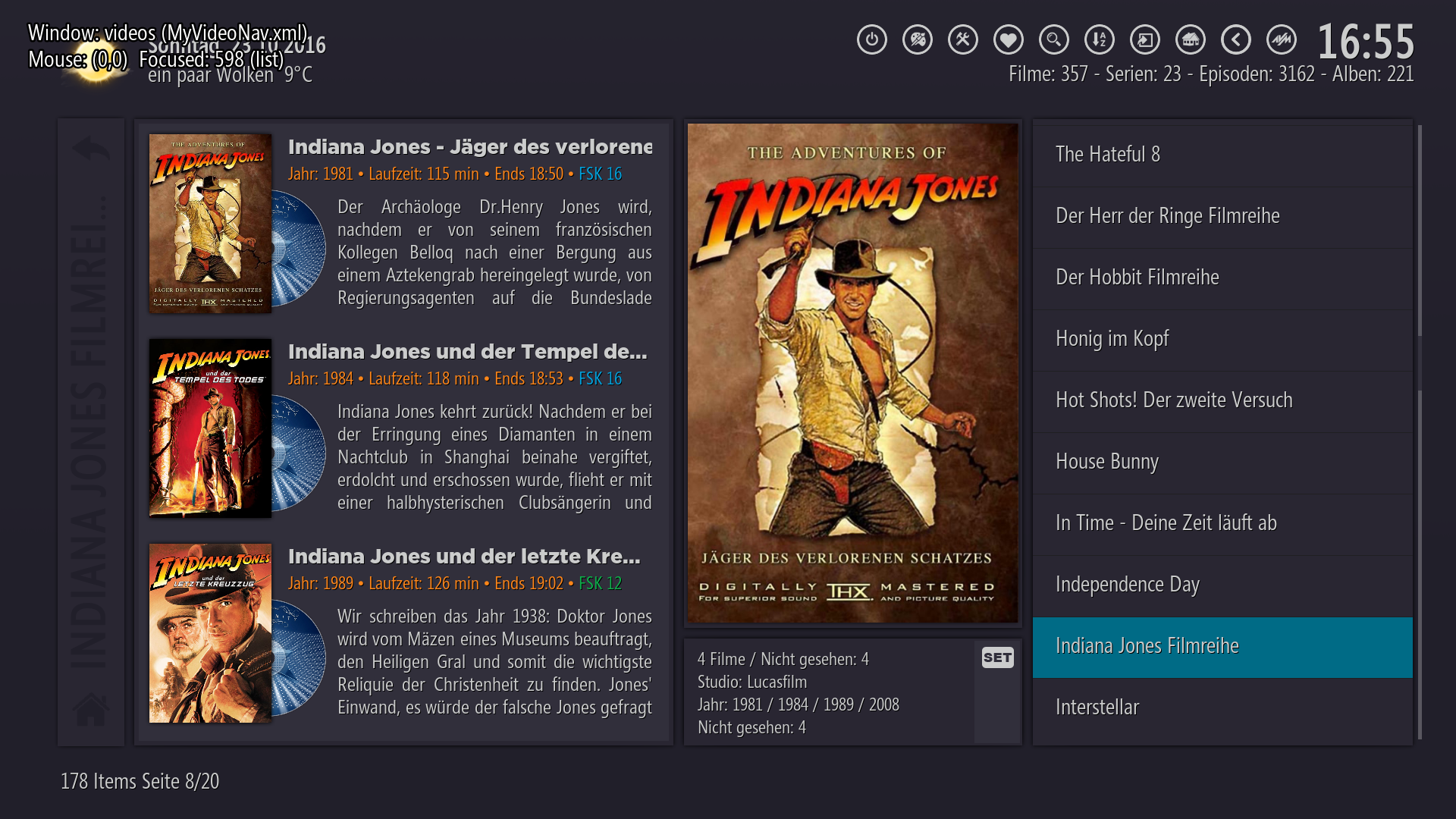
Task: Open skin appearance palette settings
Action: pyautogui.click(x=918, y=39)
